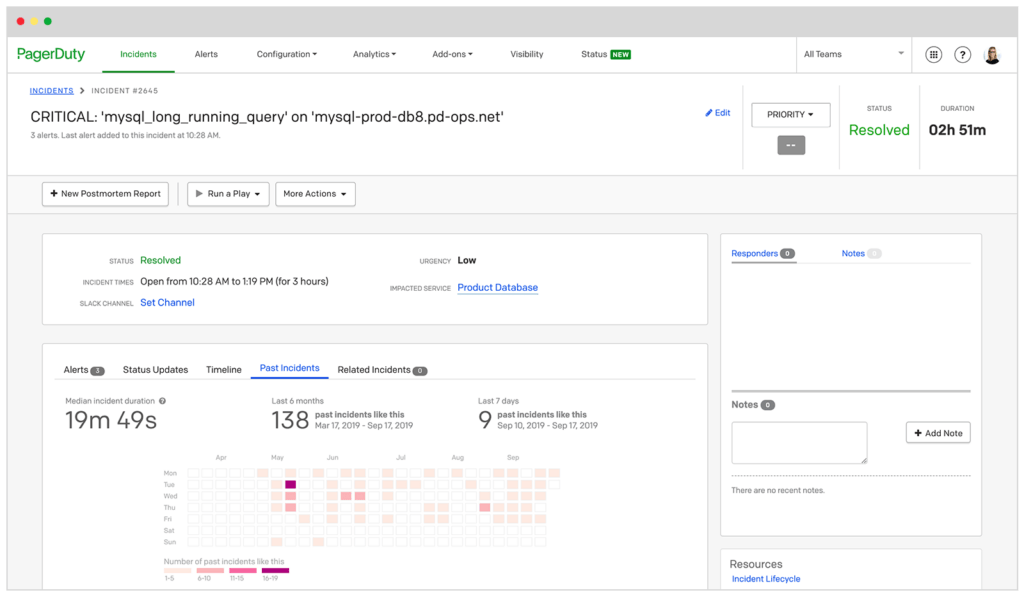The width and height of the screenshot is (1024, 604).
Task: Open the Configuration dropdown menu
Action: (x=286, y=54)
